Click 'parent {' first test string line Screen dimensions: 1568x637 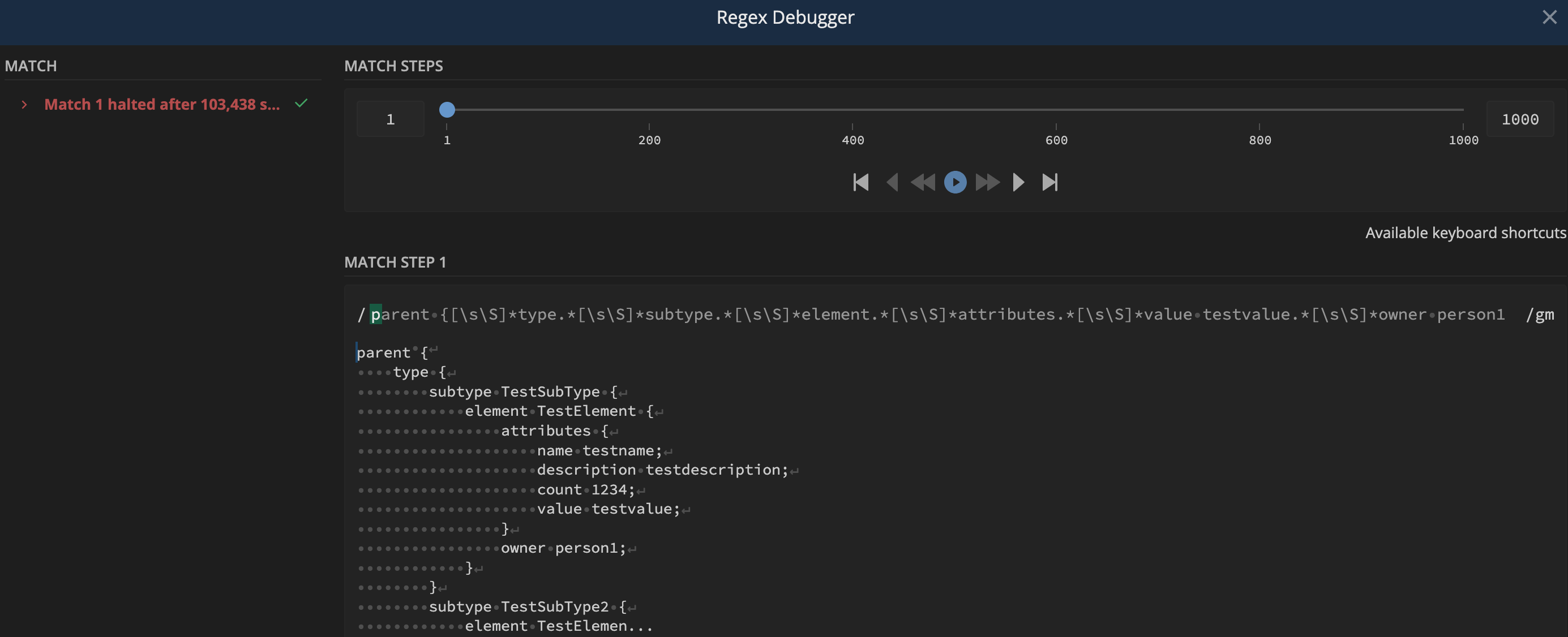coord(392,352)
